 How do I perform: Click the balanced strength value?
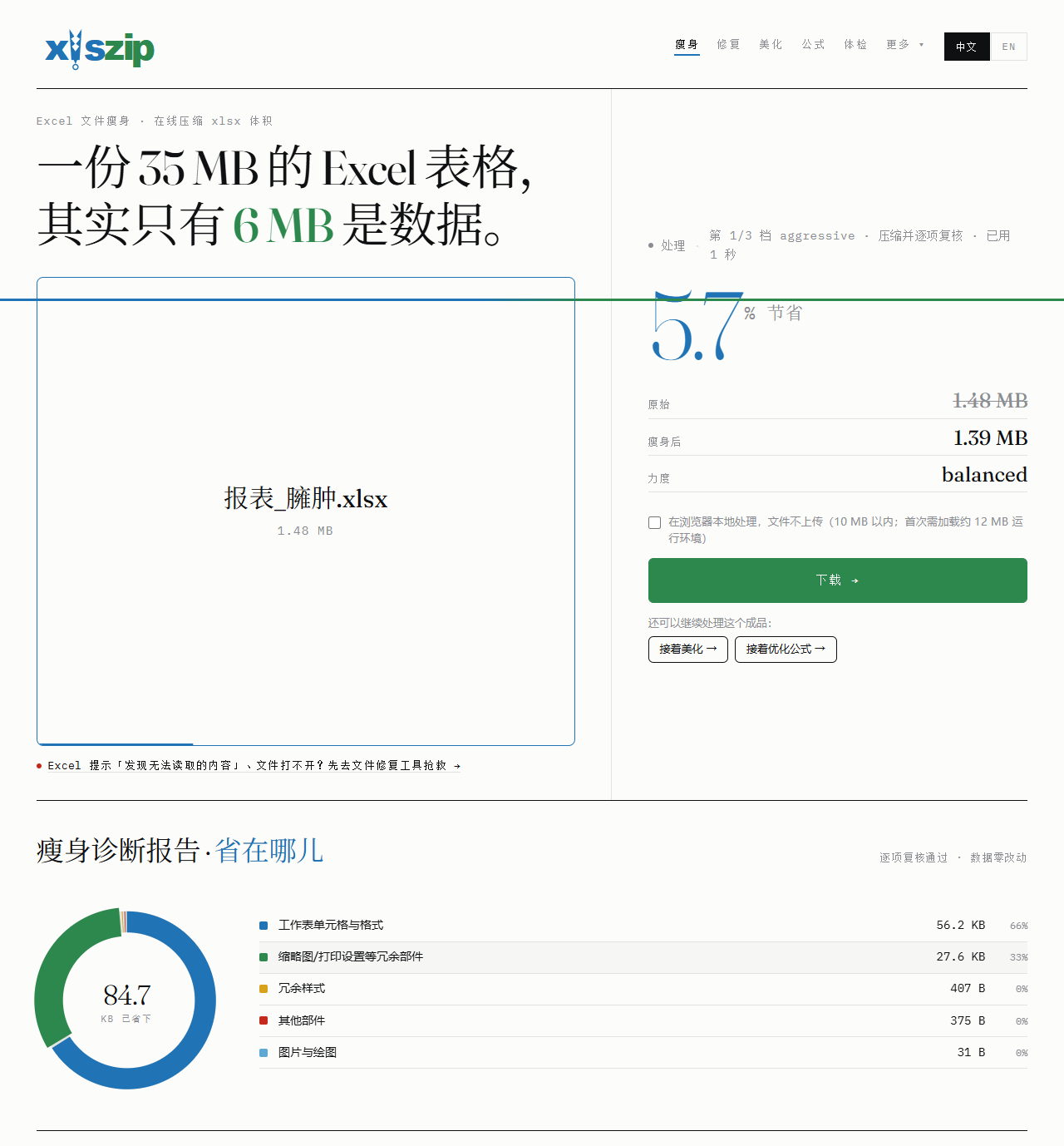point(984,475)
